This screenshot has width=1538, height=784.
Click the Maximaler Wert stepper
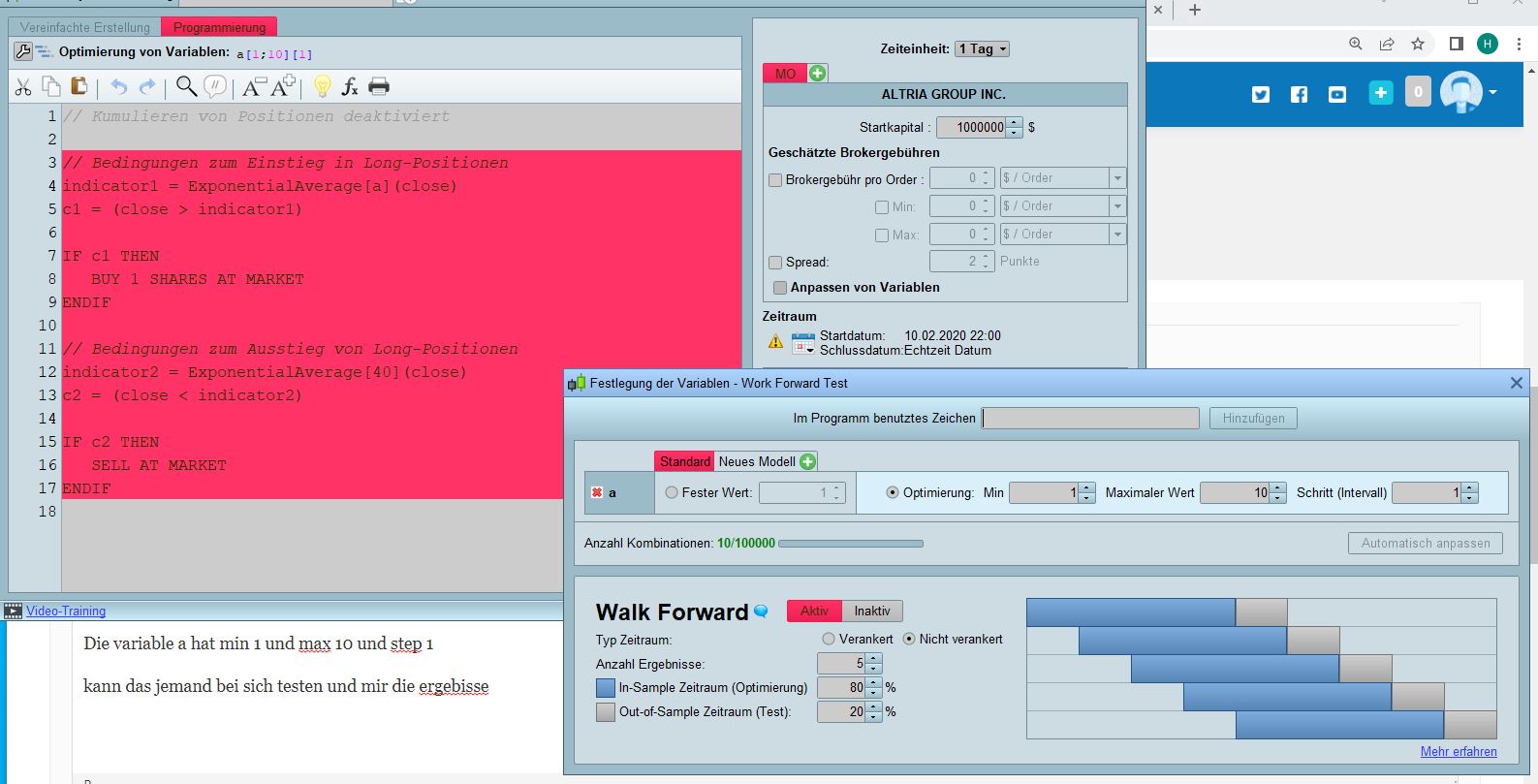[1278, 493]
